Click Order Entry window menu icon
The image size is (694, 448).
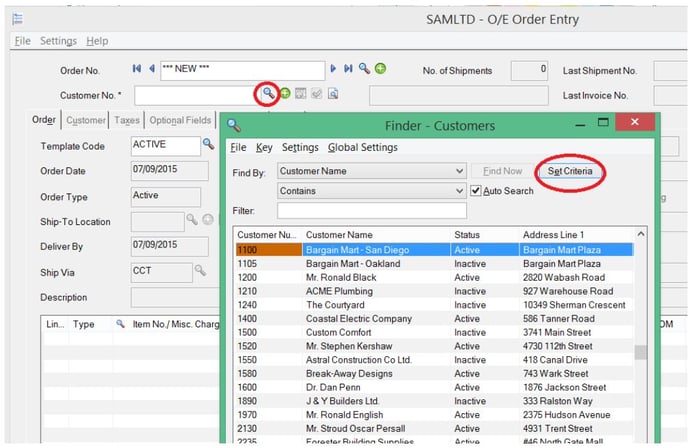coord(17,19)
